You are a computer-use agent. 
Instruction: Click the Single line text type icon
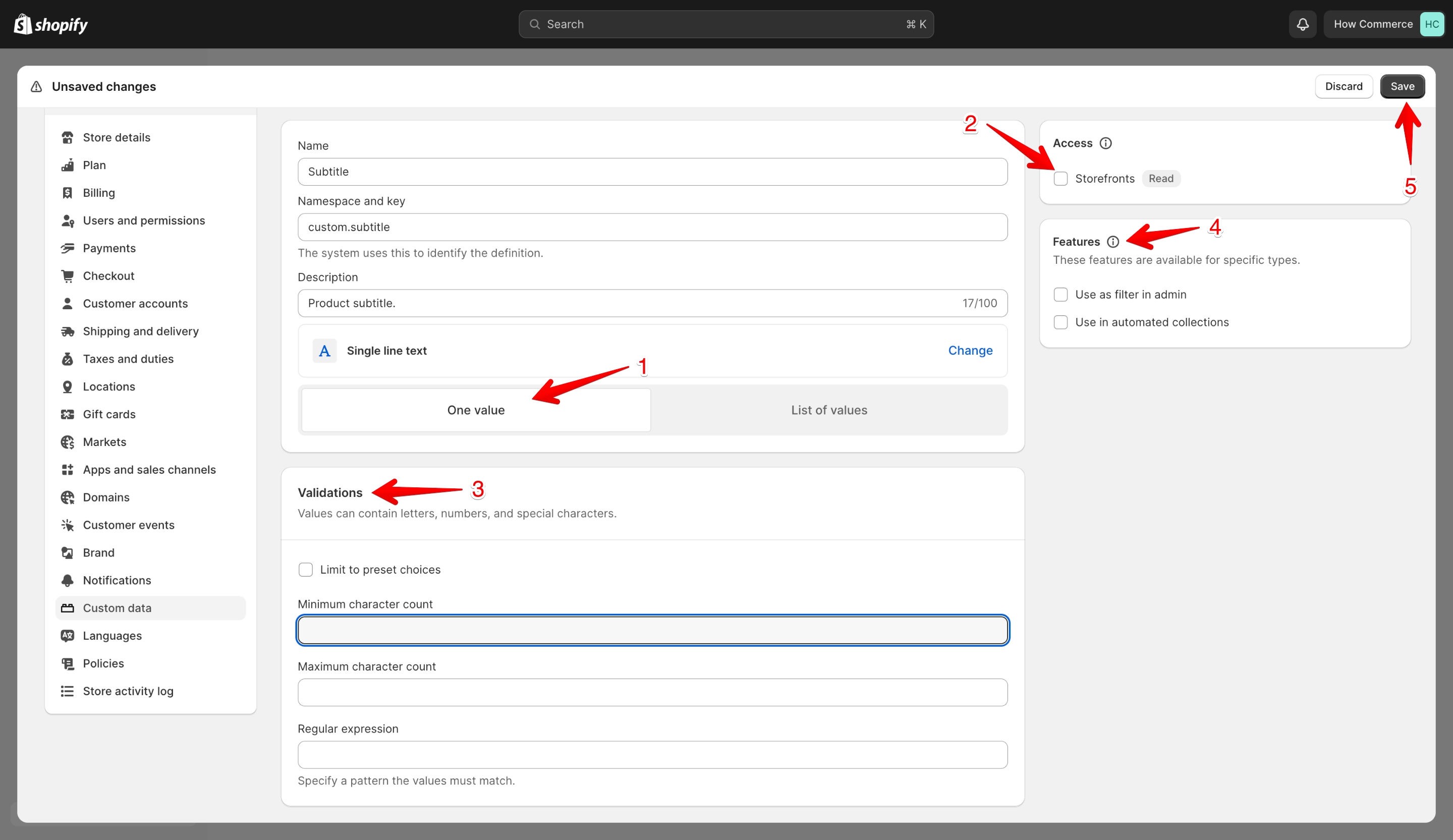(324, 351)
